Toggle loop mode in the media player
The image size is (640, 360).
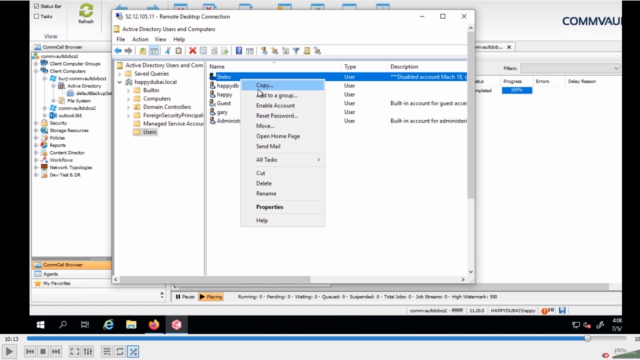click(x=120, y=351)
